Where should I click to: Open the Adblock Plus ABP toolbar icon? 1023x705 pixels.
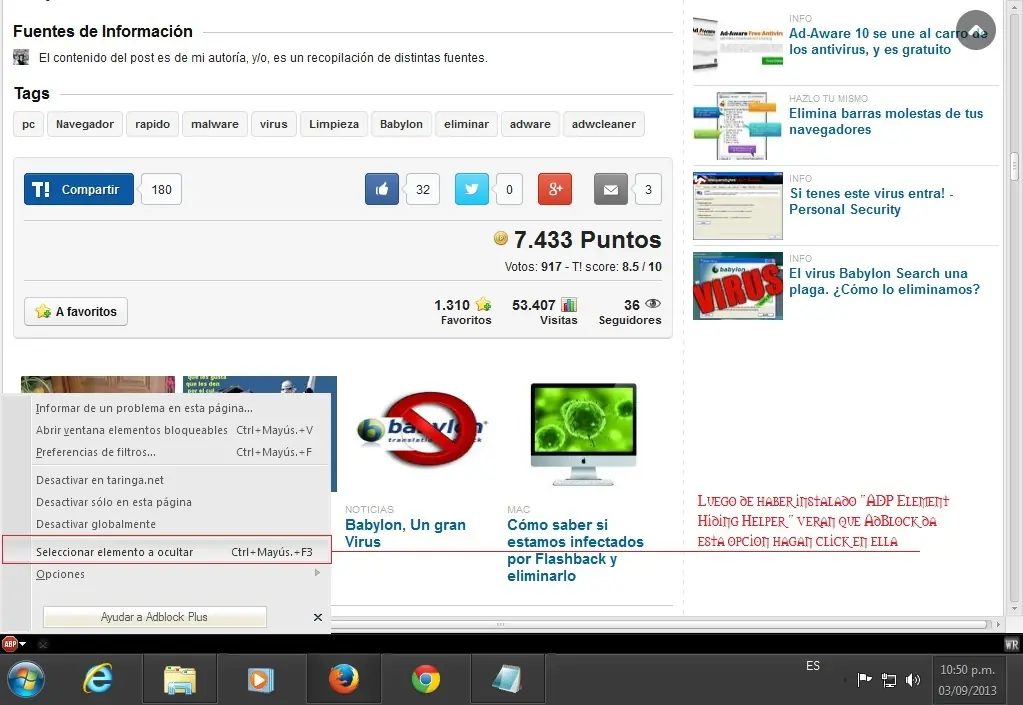(x=9, y=644)
